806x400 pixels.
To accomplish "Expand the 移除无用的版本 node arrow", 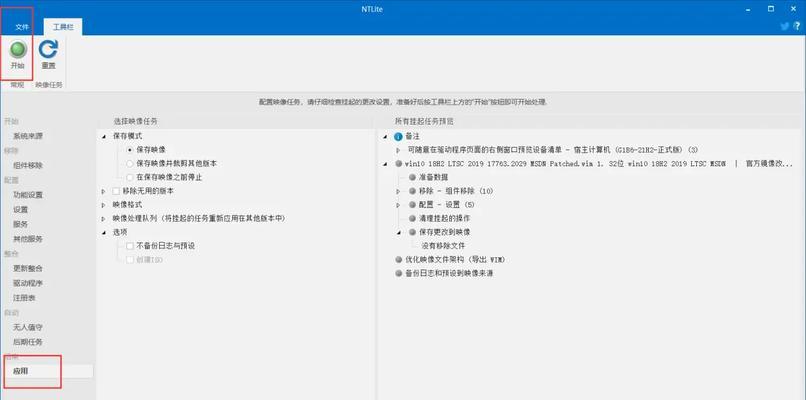I will pos(104,191).
